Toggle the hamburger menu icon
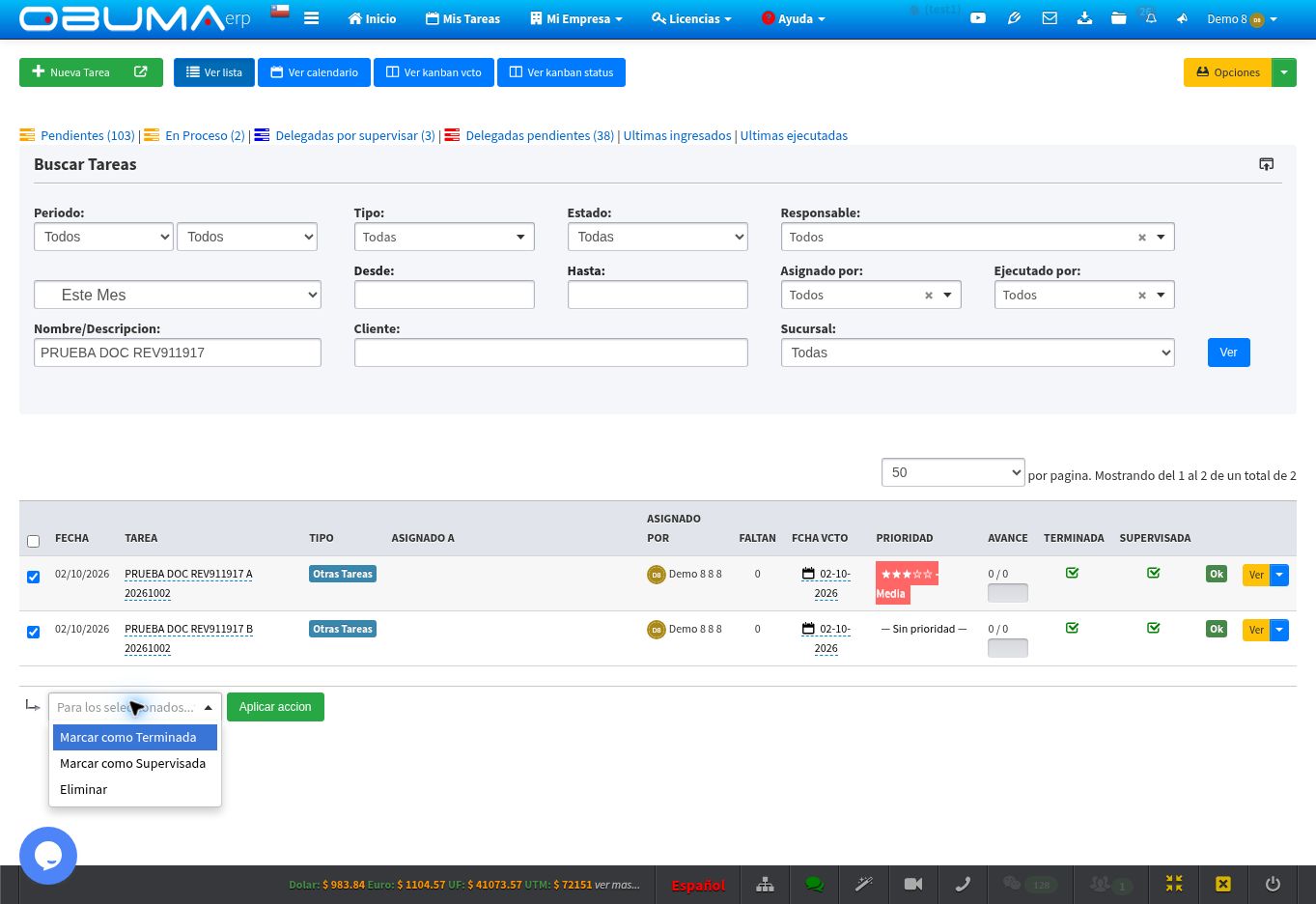The height and width of the screenshot is (904, 1316). click(x=311, y=18)
